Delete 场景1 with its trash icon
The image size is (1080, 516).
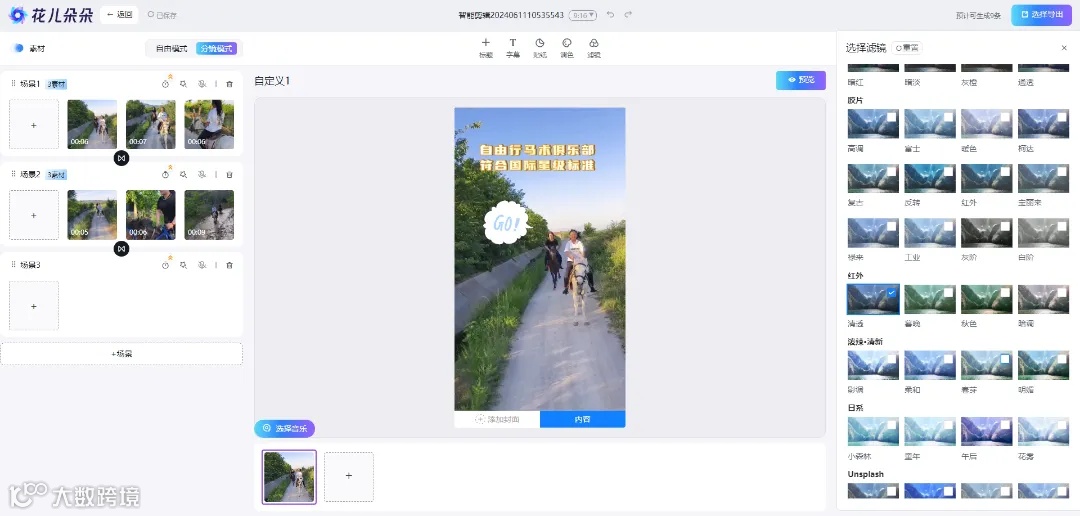coord(229,84)
